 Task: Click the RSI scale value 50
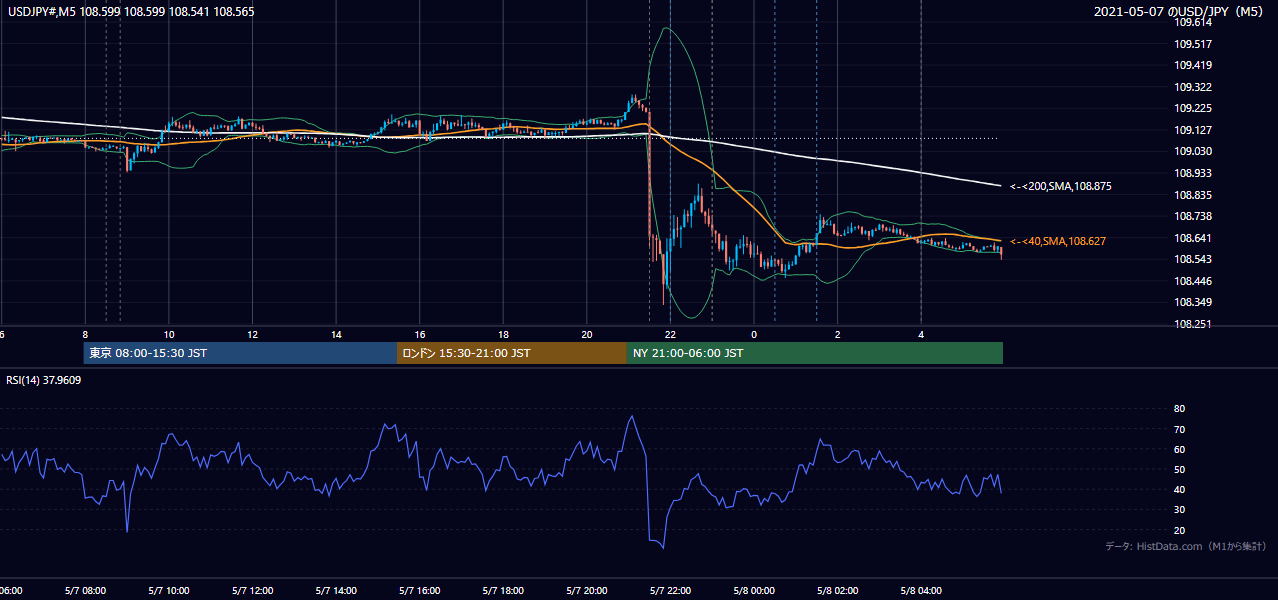pyautogui.click(x=1180, y=469)
